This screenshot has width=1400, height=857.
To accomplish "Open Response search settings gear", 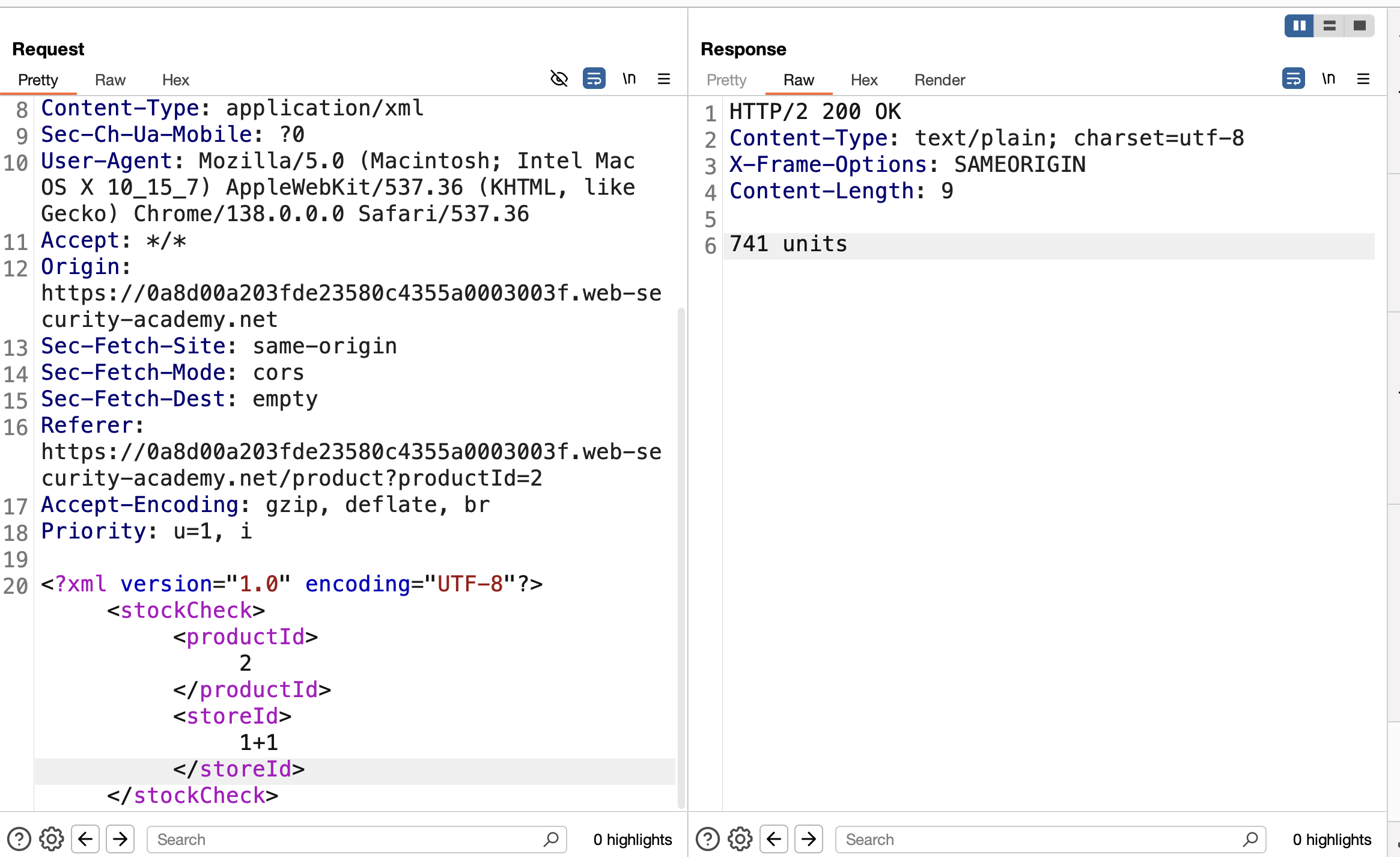I will pos(740,839).
